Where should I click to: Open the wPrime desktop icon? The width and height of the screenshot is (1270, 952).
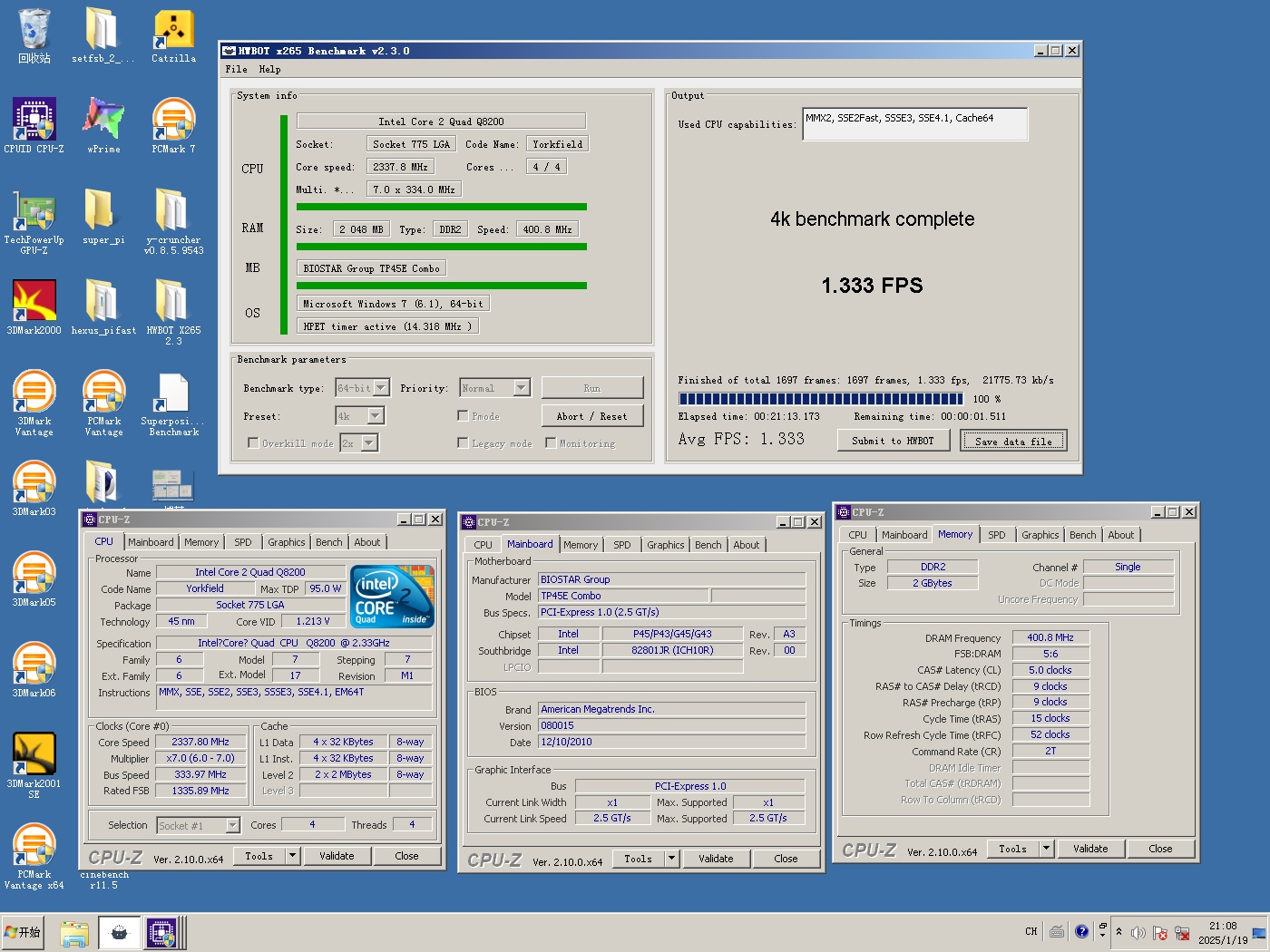tap(103, 126)
